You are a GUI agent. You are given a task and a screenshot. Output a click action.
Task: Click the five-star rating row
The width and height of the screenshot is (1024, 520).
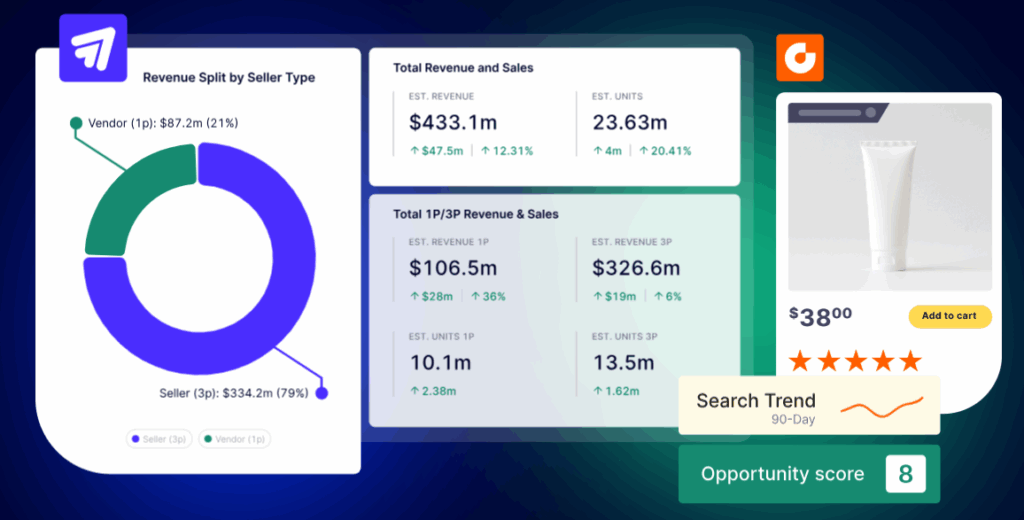[854, 361]
